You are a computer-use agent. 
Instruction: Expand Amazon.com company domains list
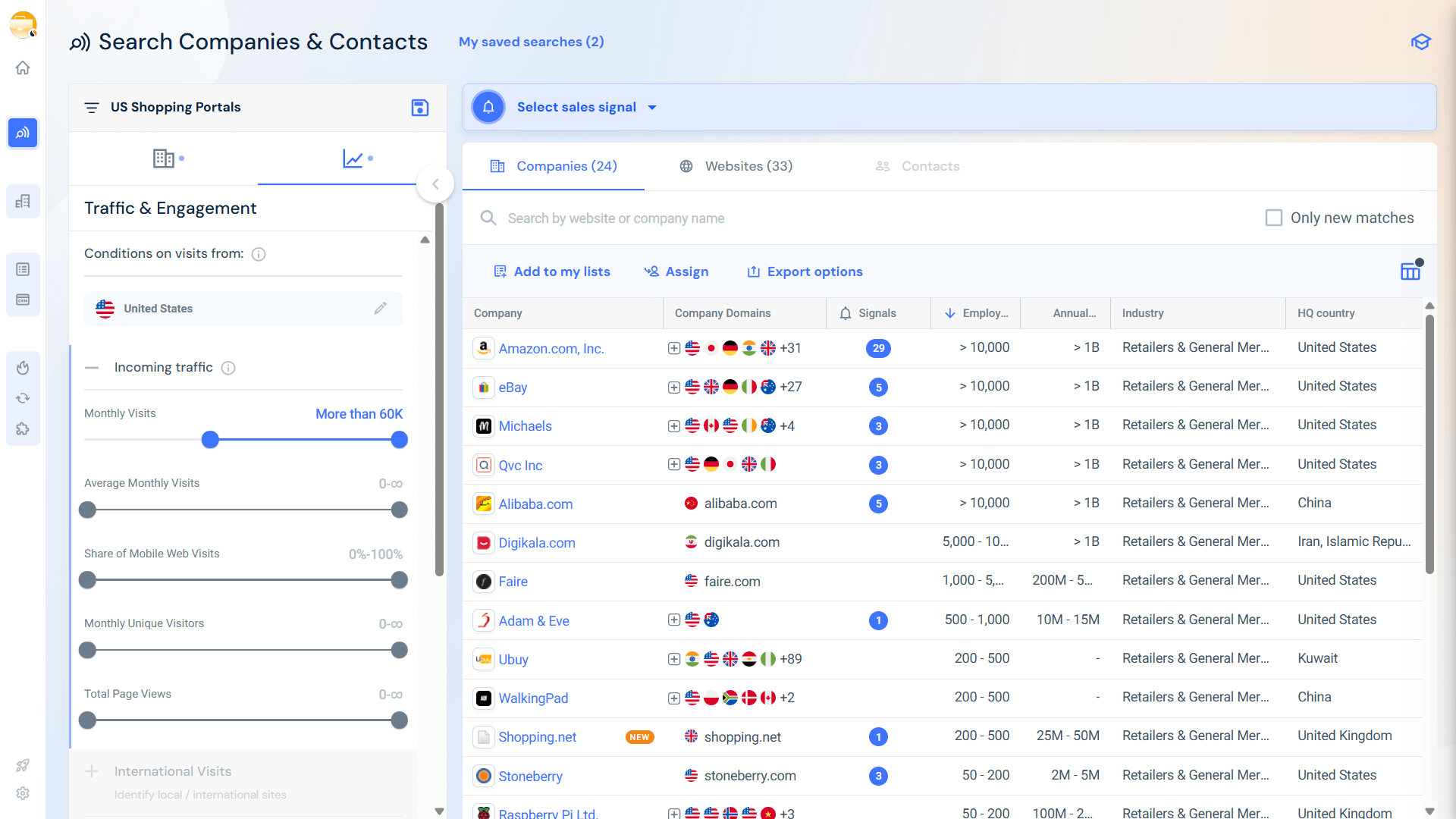tap(673, 348)
